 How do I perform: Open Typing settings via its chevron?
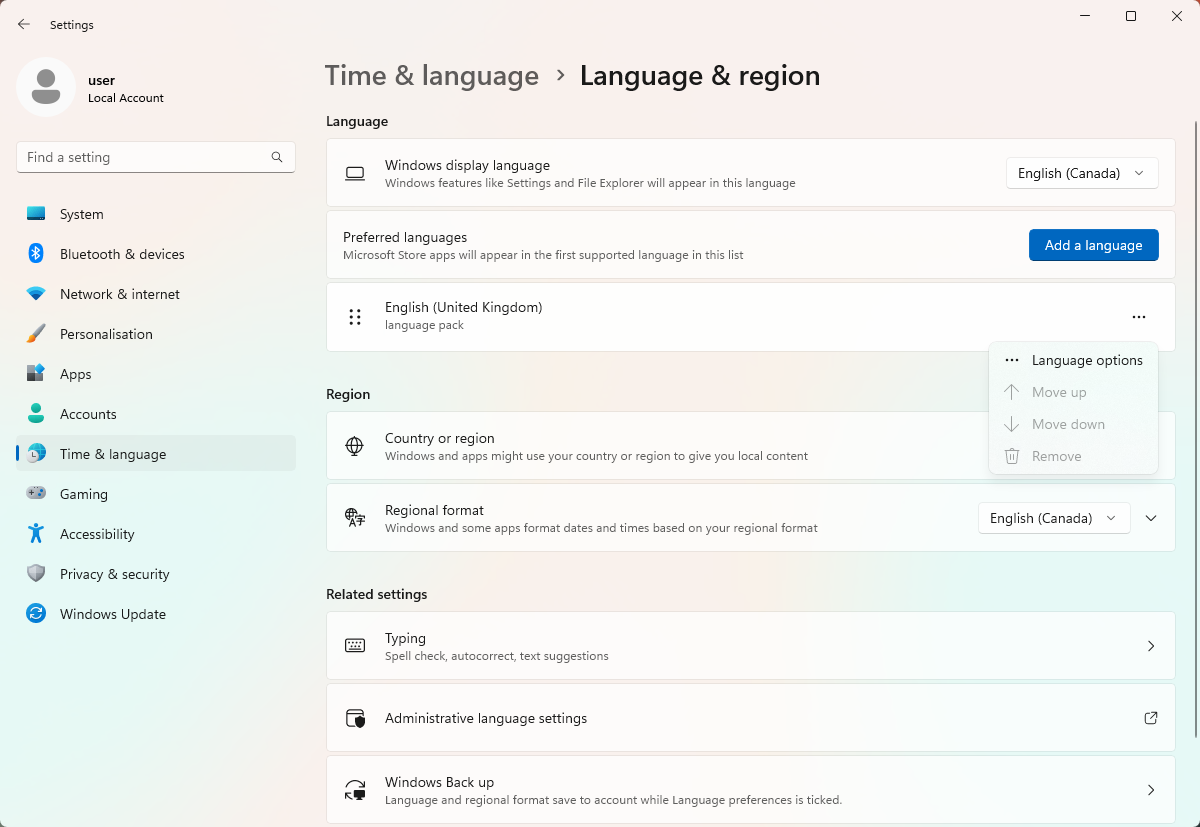click(x=1151, y=646)
